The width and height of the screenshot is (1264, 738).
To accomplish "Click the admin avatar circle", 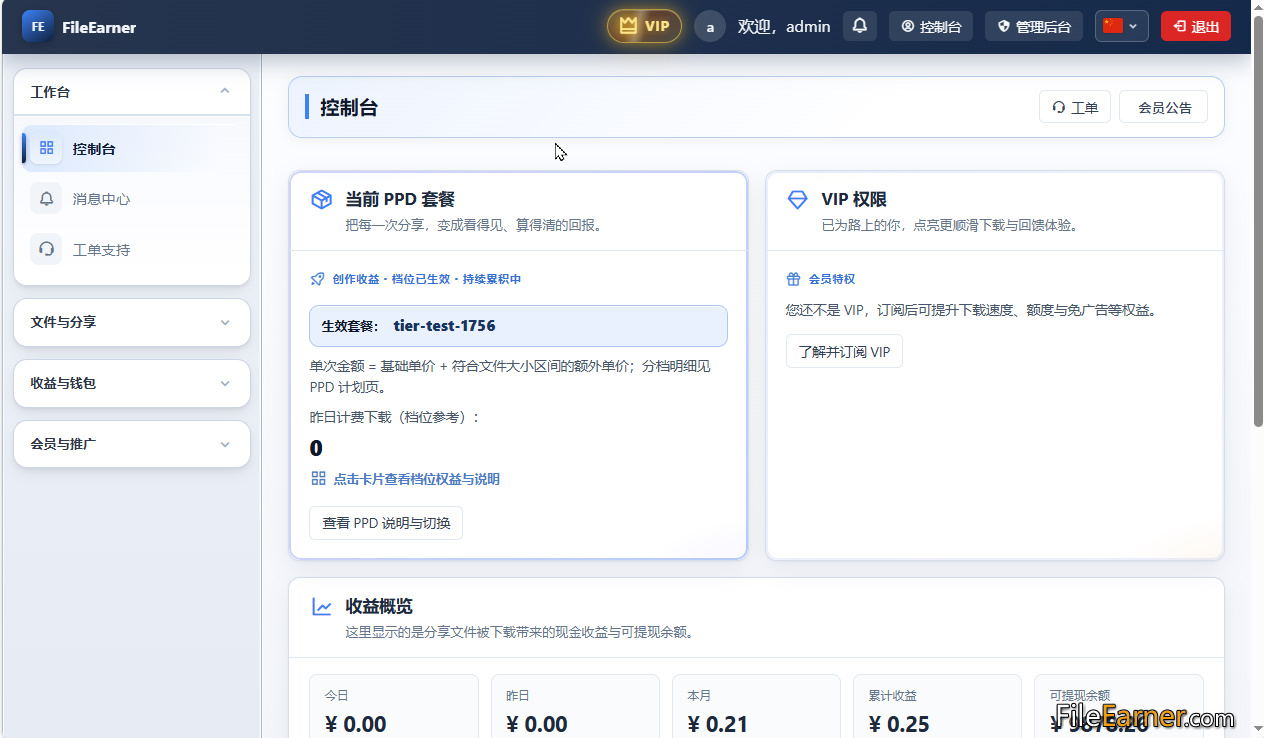I will click(x=710, y=27).
